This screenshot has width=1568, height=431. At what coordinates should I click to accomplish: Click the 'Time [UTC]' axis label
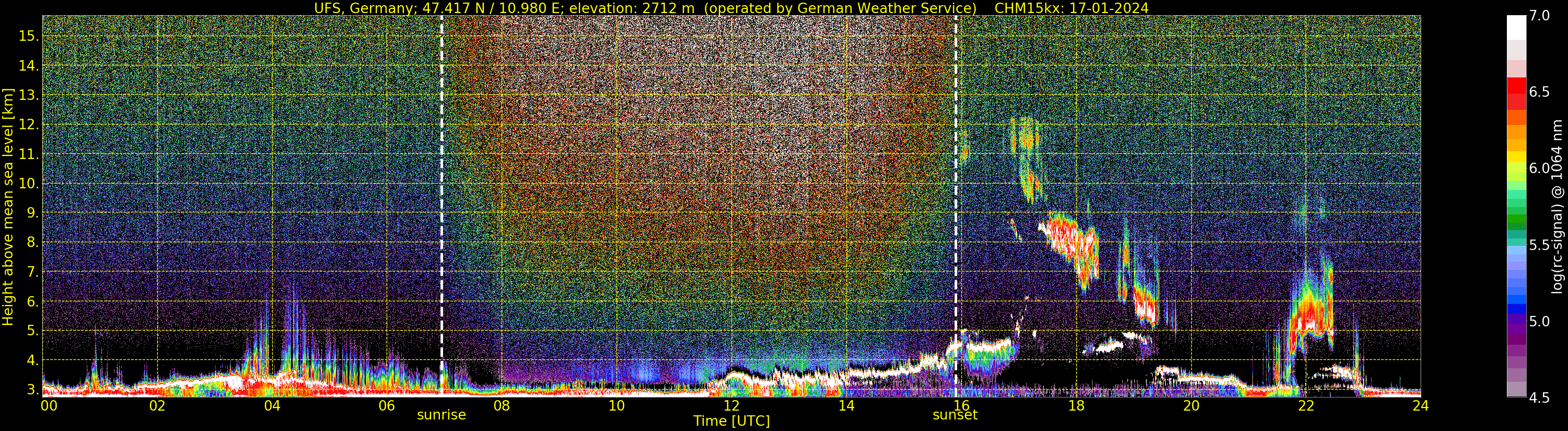731,421
